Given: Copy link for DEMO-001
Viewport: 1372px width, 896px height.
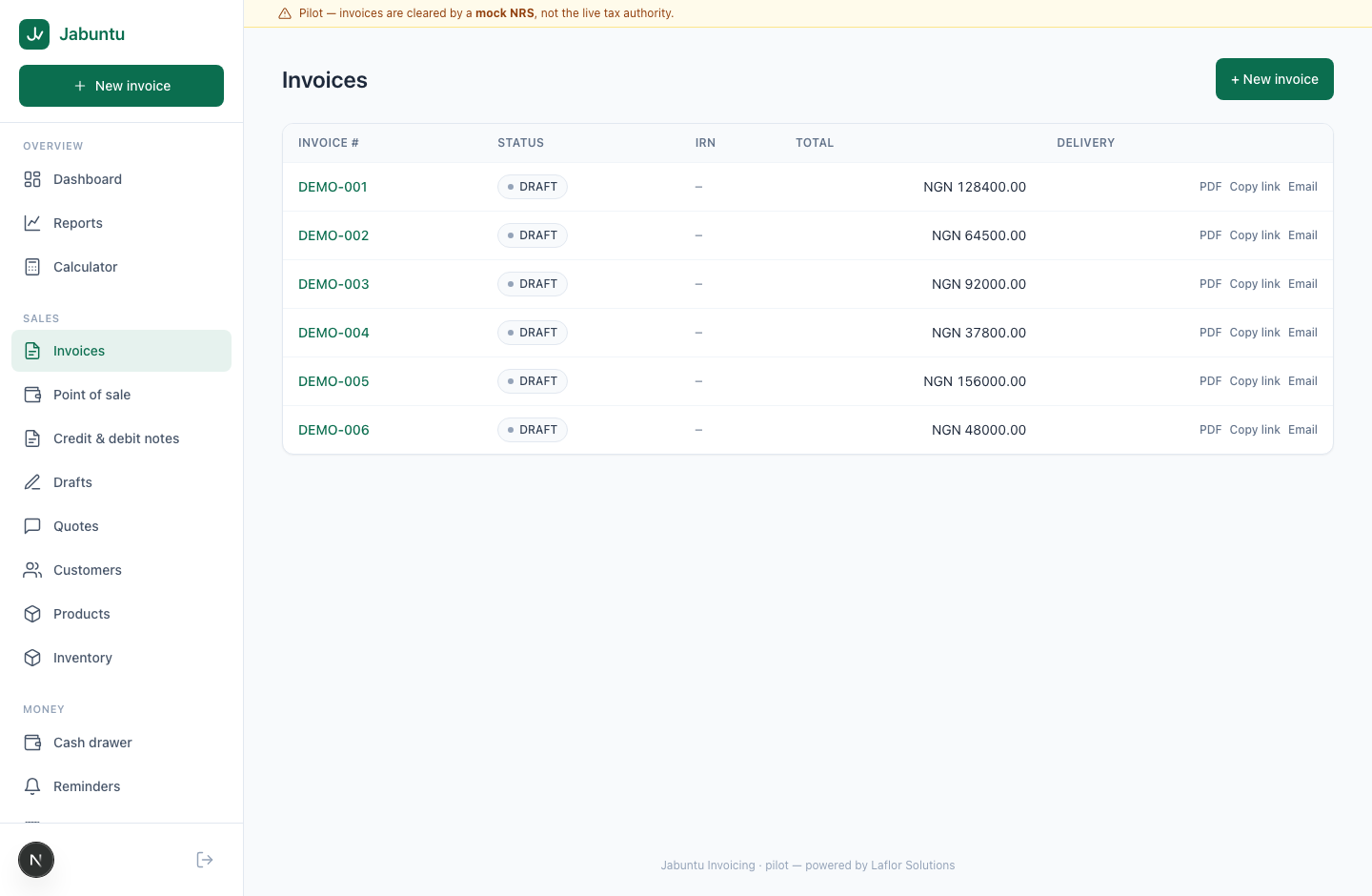Looking at the screenshot, I should click(1255, 187).
